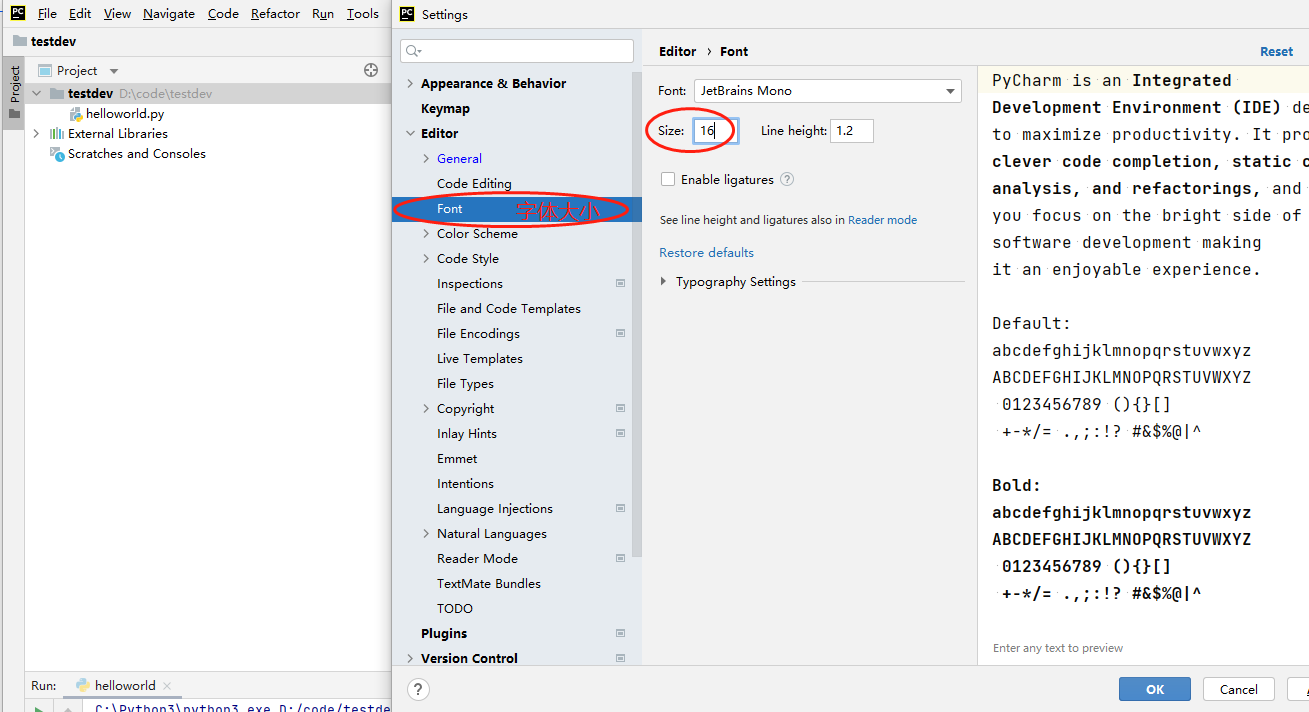Open the Code menu

pyautogui.click(x=223, y=14)
